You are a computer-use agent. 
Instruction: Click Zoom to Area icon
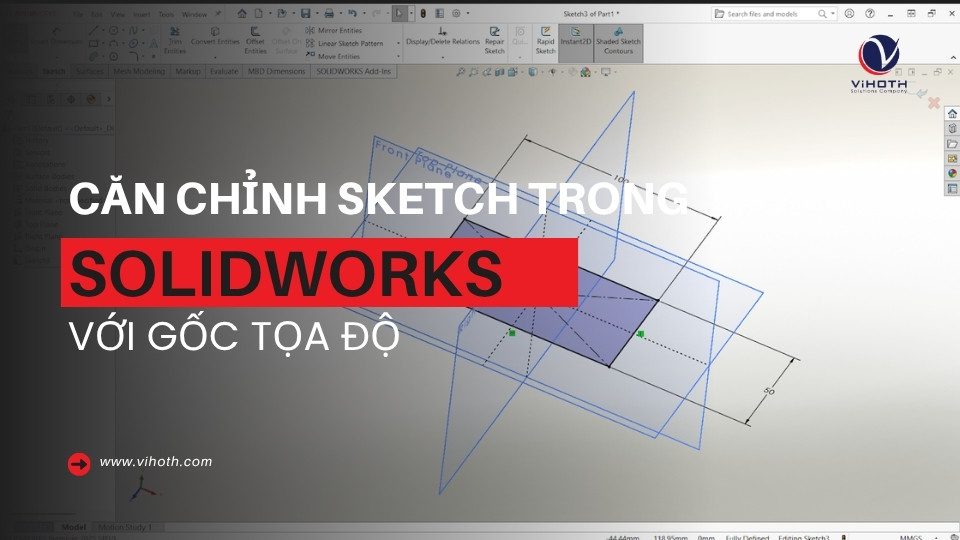click(x=473, y=72)
